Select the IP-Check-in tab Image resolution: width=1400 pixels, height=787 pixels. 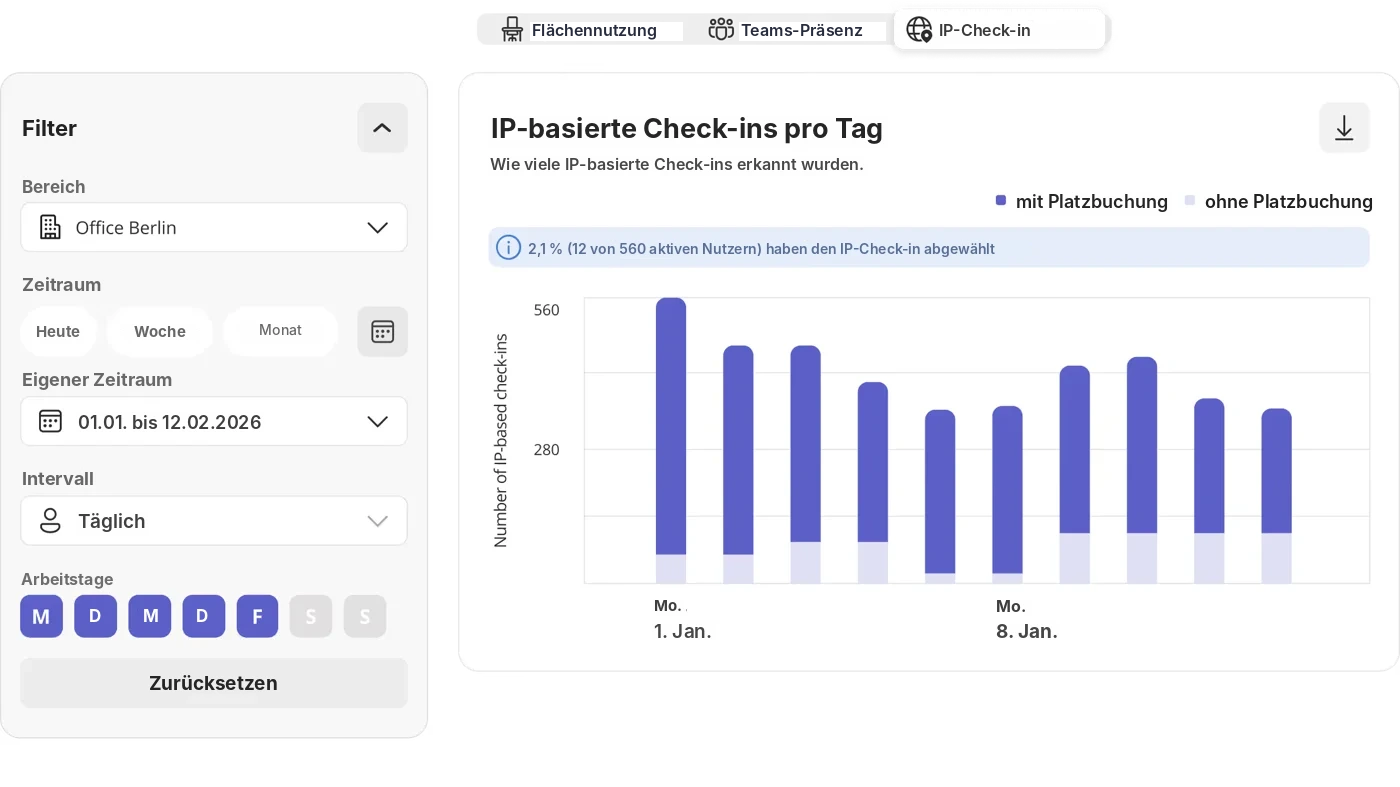(1000, 30)
